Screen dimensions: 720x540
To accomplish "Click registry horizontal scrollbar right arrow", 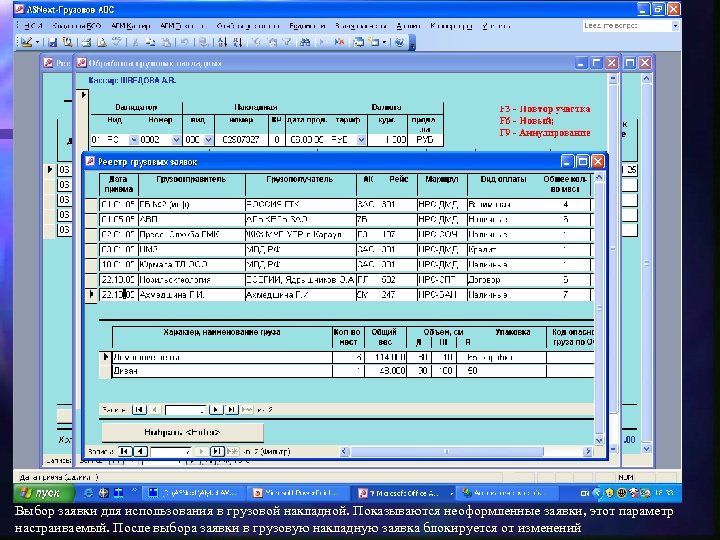I will (587, 452).
